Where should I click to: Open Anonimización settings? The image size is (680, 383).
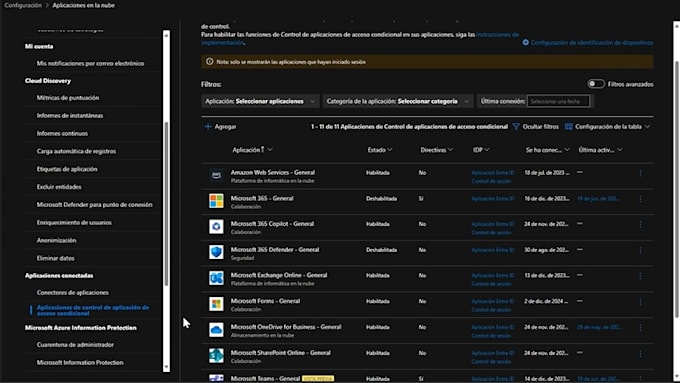click(56, 240)
